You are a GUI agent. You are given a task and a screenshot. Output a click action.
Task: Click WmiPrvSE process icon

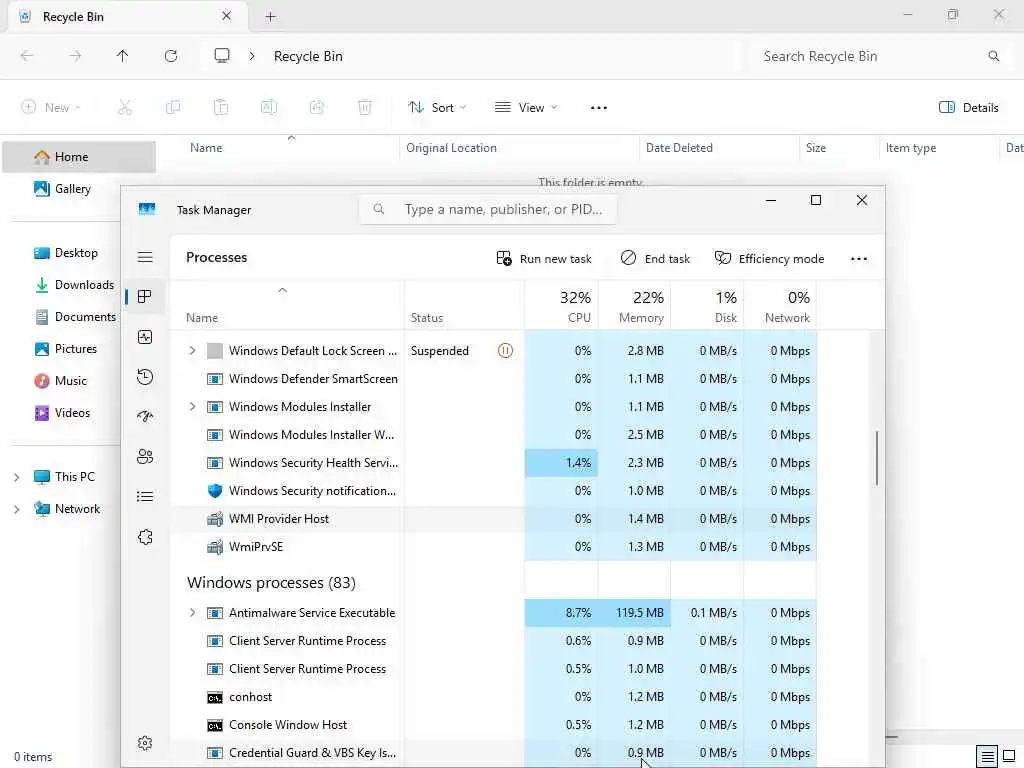click(215, 547)
